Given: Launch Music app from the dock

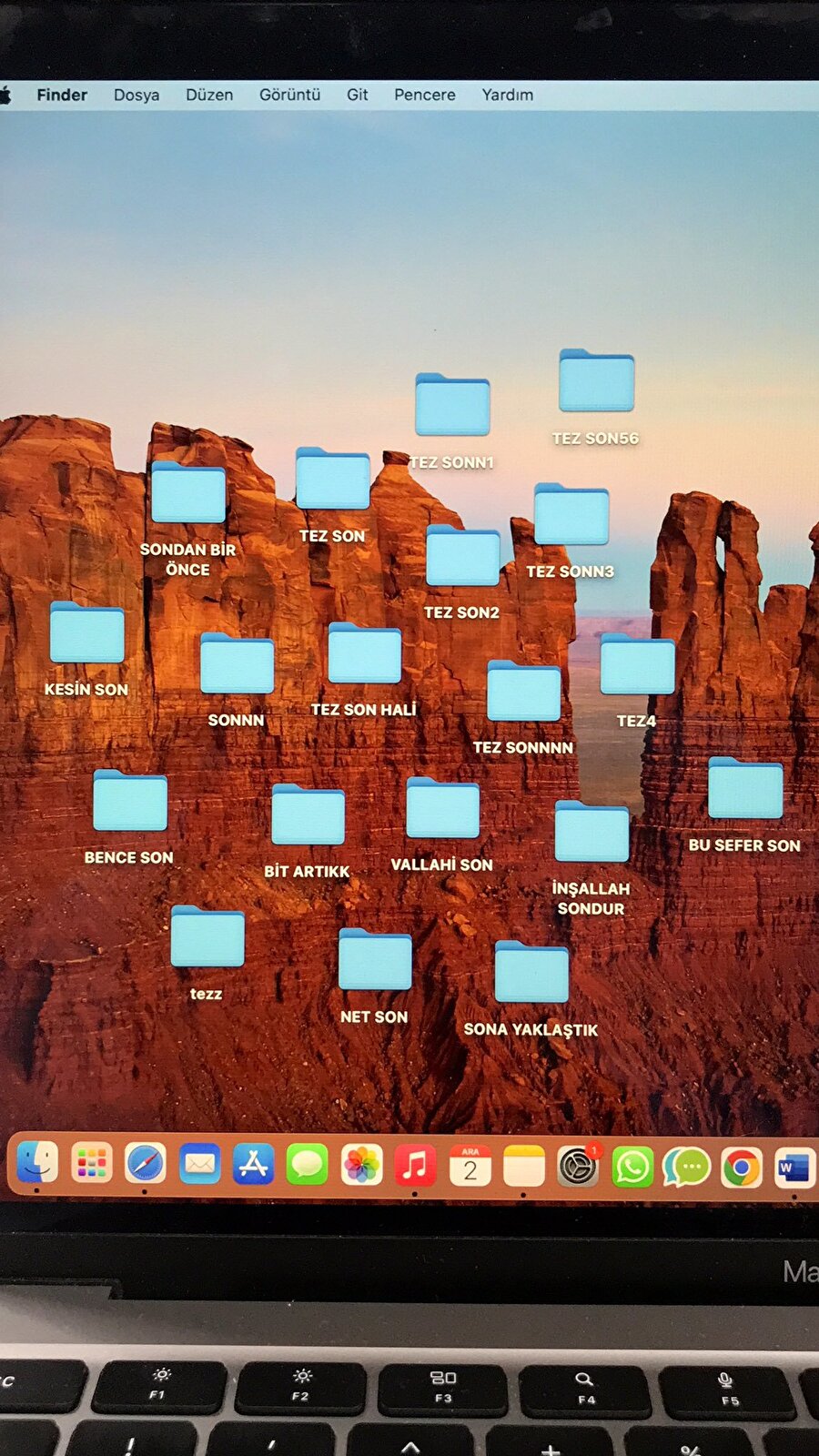Looking at the screenshot, I should tap(415, 1166).
